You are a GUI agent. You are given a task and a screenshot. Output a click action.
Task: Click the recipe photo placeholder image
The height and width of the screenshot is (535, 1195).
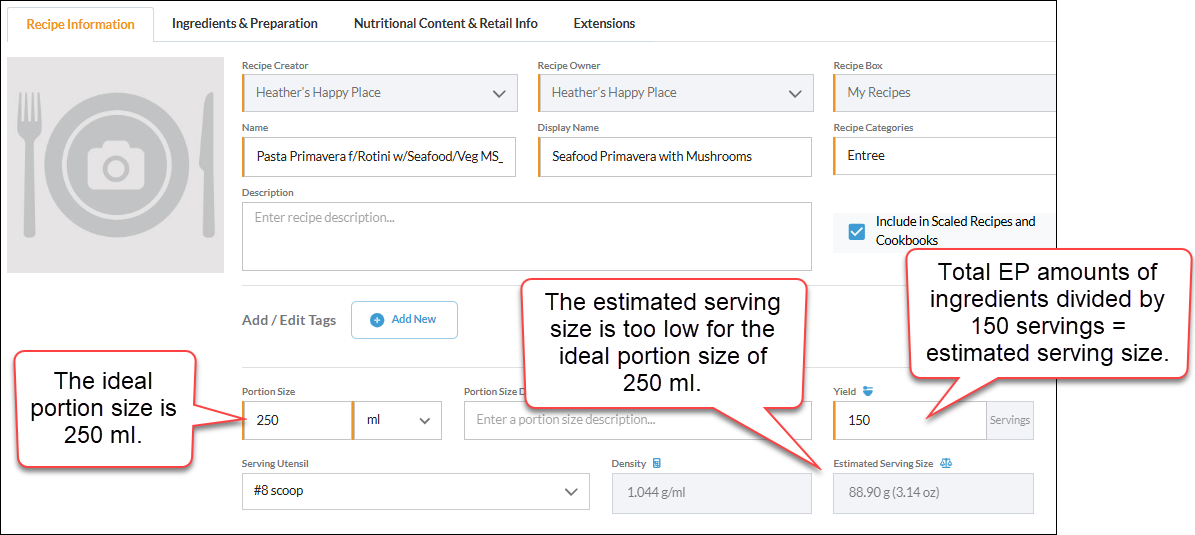115,165
